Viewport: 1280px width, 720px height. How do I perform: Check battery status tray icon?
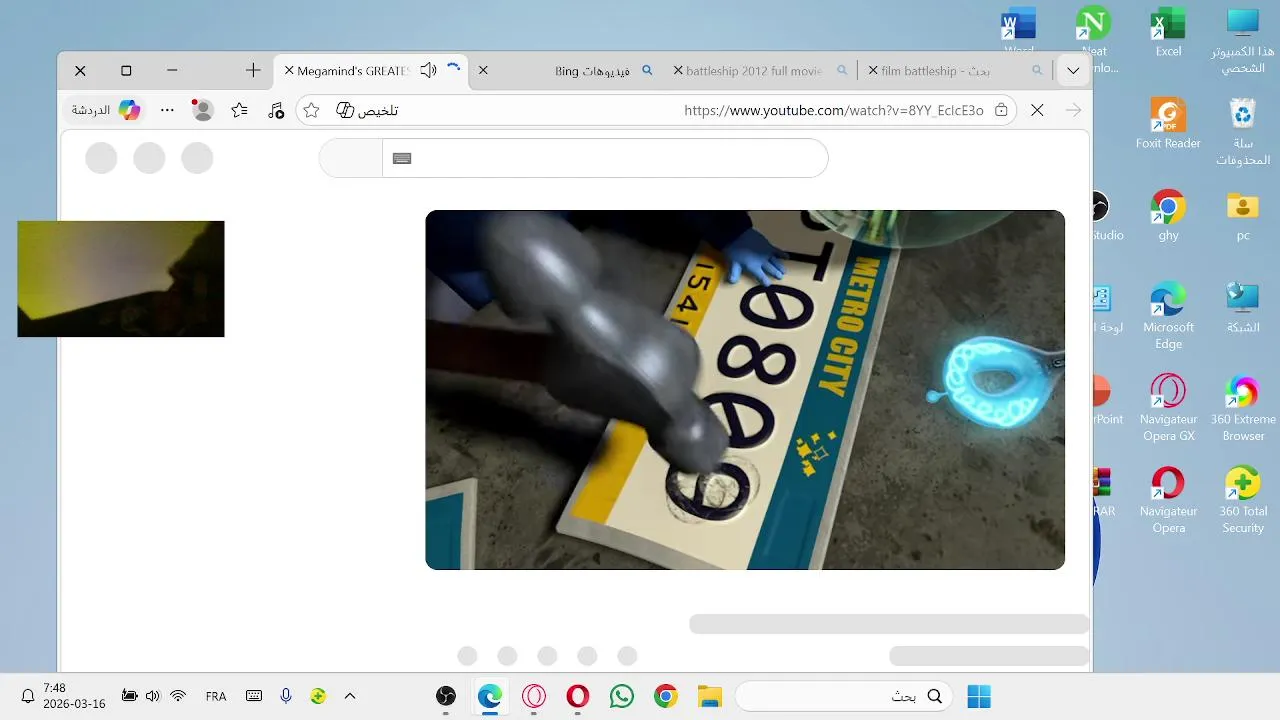coord(129,696)
